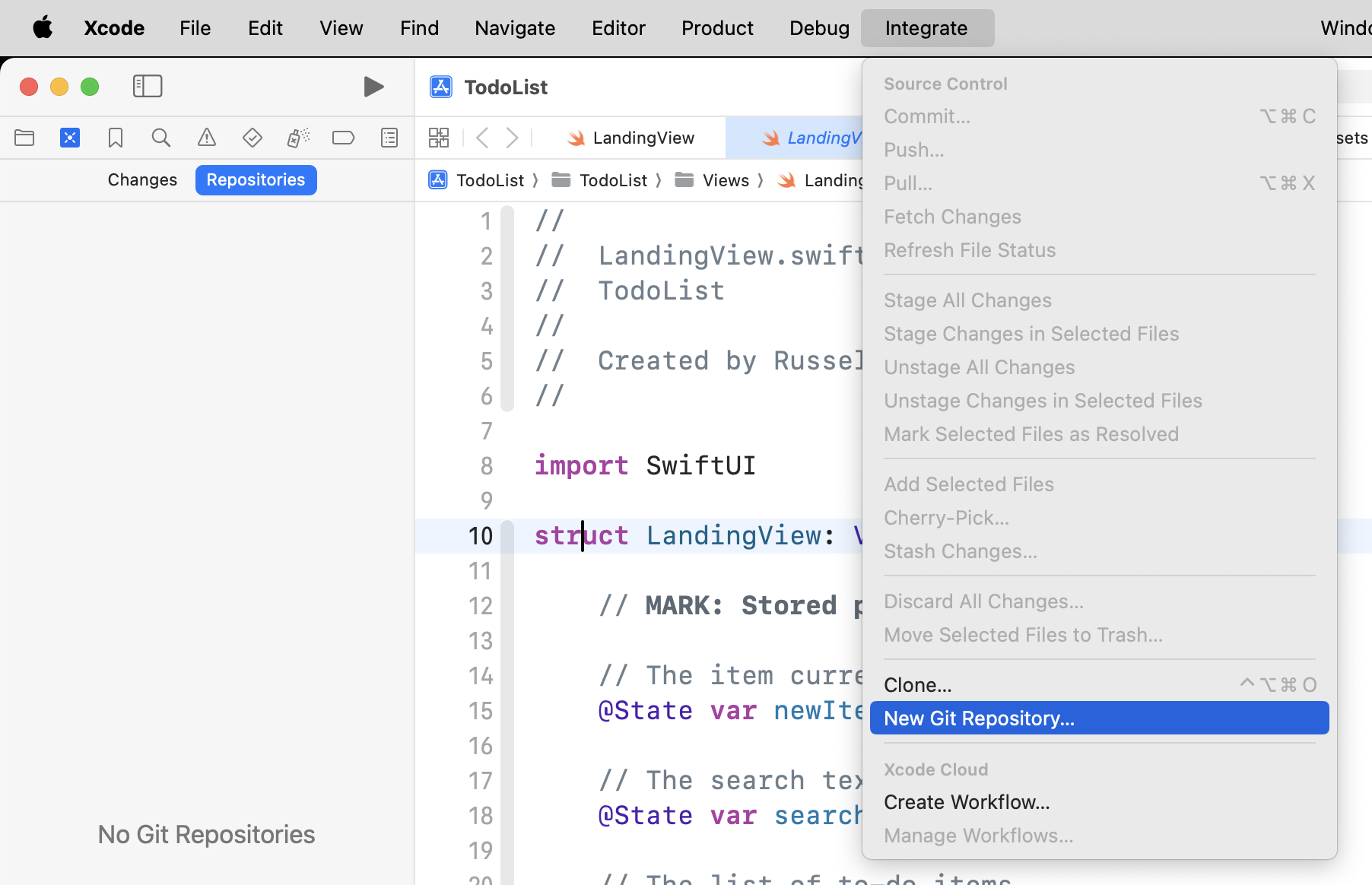Screen dimensions: 1372x885
Task: Select the LandingView editor tab
Action: coord(643,138)
